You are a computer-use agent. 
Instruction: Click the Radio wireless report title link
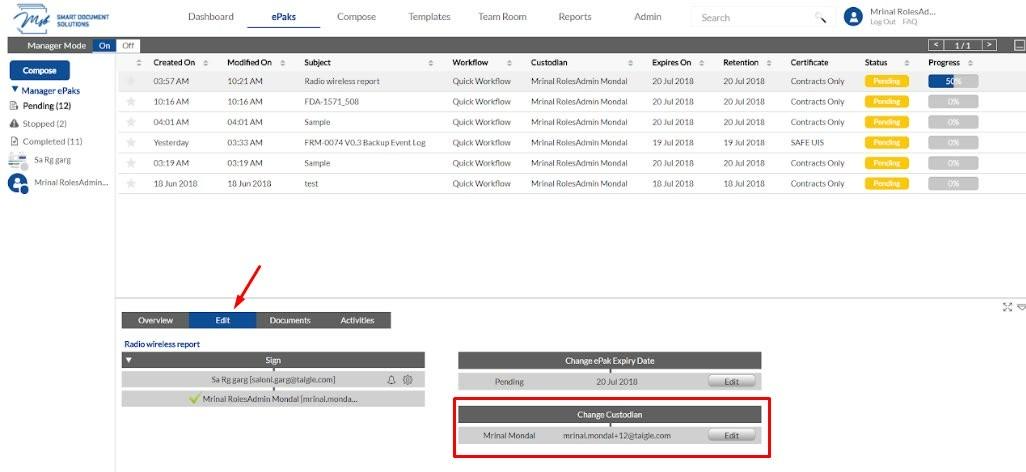162,344
